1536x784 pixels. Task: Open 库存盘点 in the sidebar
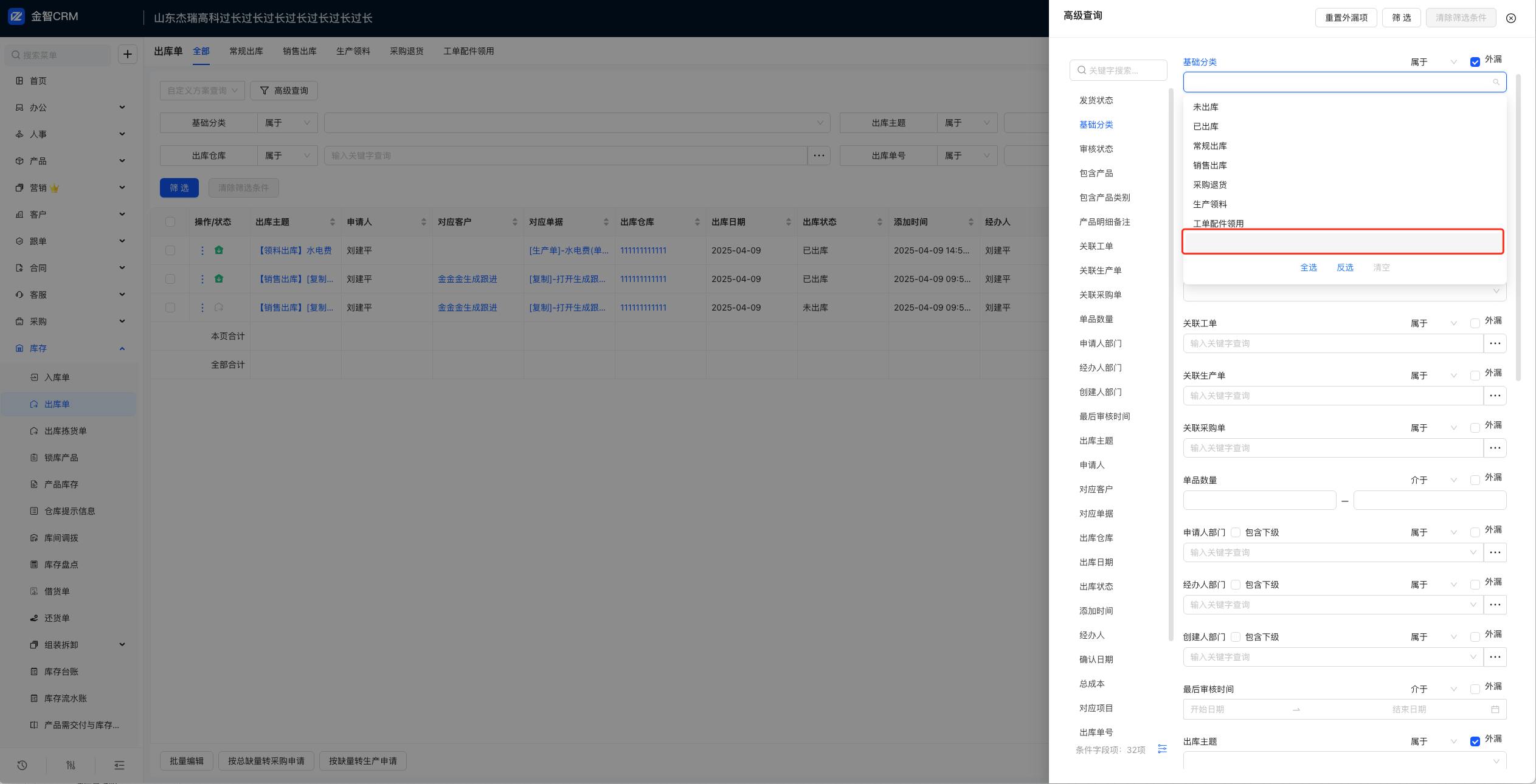tap(61, 565)
